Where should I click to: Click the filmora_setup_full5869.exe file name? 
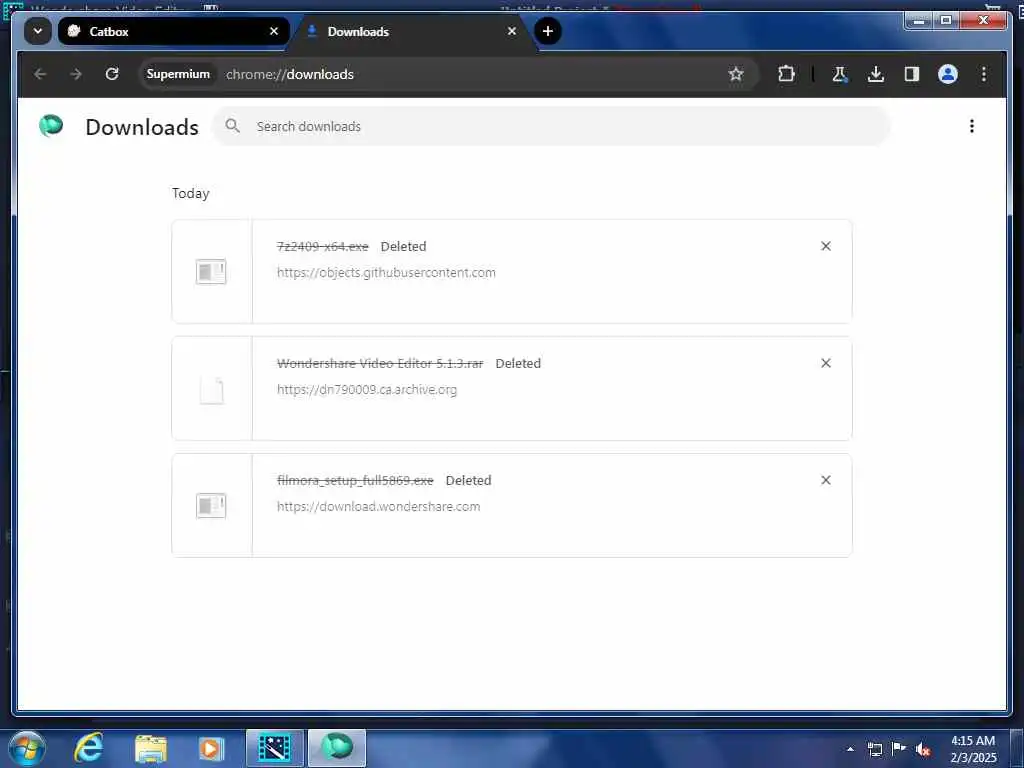(355, 480)
